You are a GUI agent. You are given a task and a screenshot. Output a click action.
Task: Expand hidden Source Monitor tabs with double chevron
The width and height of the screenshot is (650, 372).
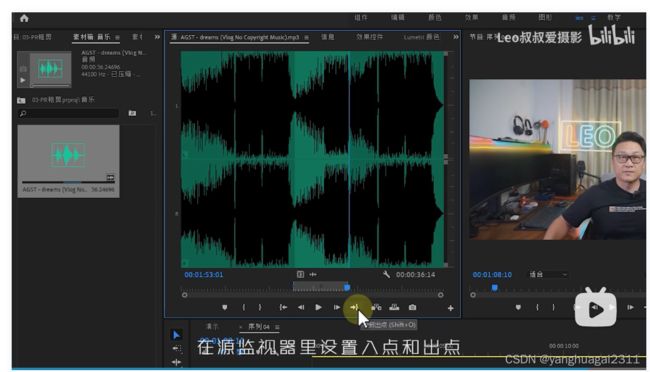click(456, 37)
